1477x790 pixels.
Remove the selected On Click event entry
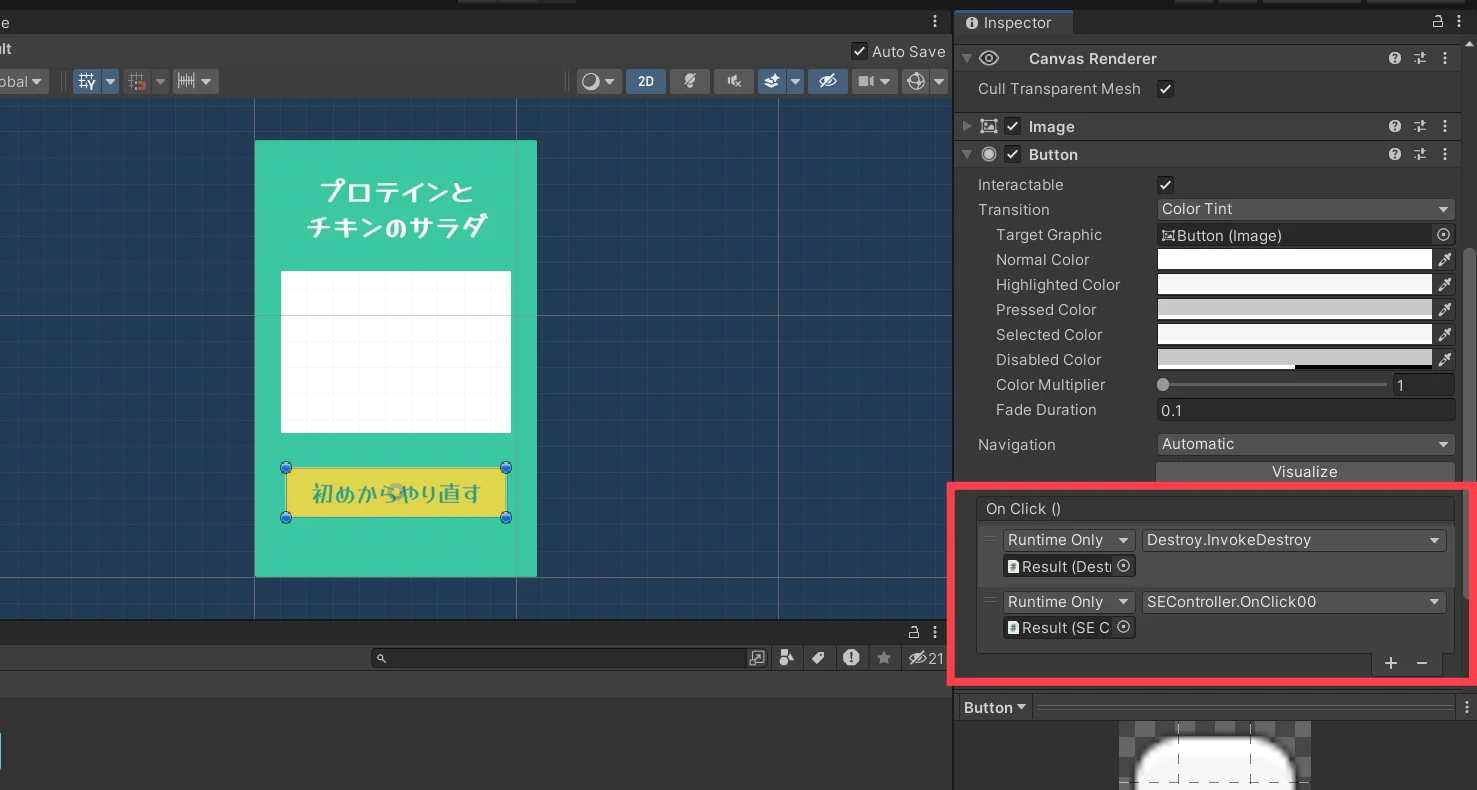tap(1422, 663)
